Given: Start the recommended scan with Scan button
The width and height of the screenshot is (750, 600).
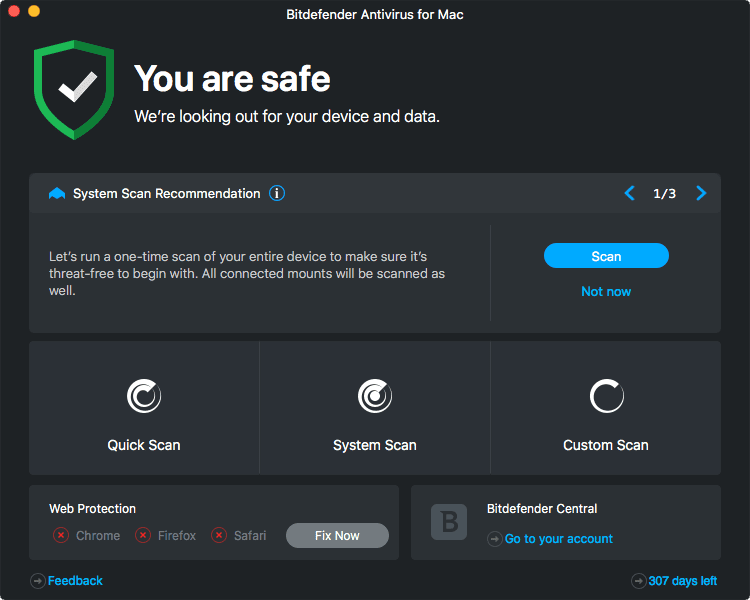Looking at the screenshot, I should 606,256.
